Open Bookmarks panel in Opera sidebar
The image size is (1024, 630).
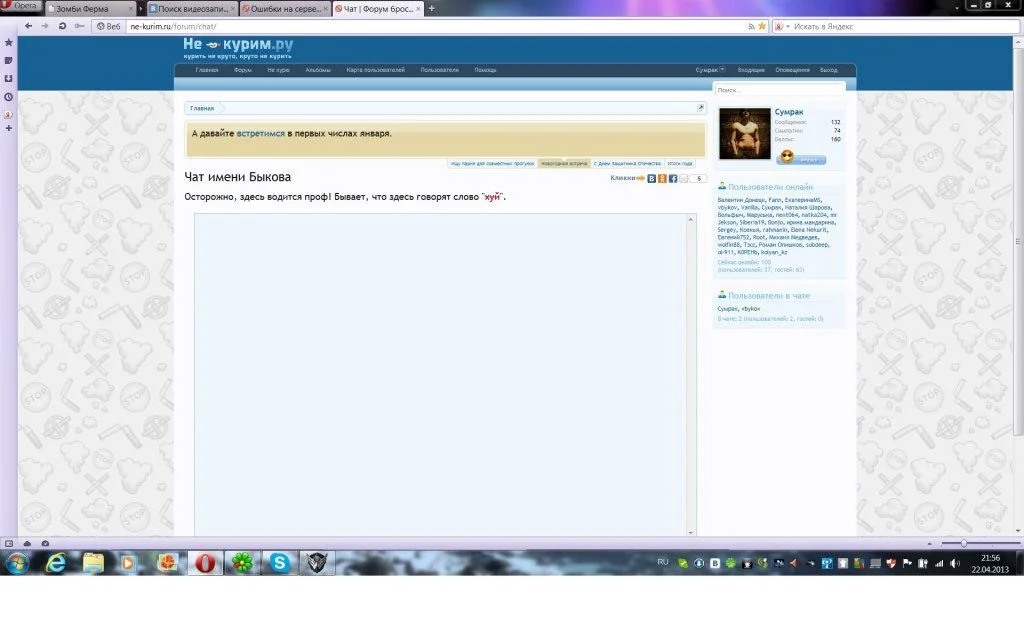pos(8,42)
